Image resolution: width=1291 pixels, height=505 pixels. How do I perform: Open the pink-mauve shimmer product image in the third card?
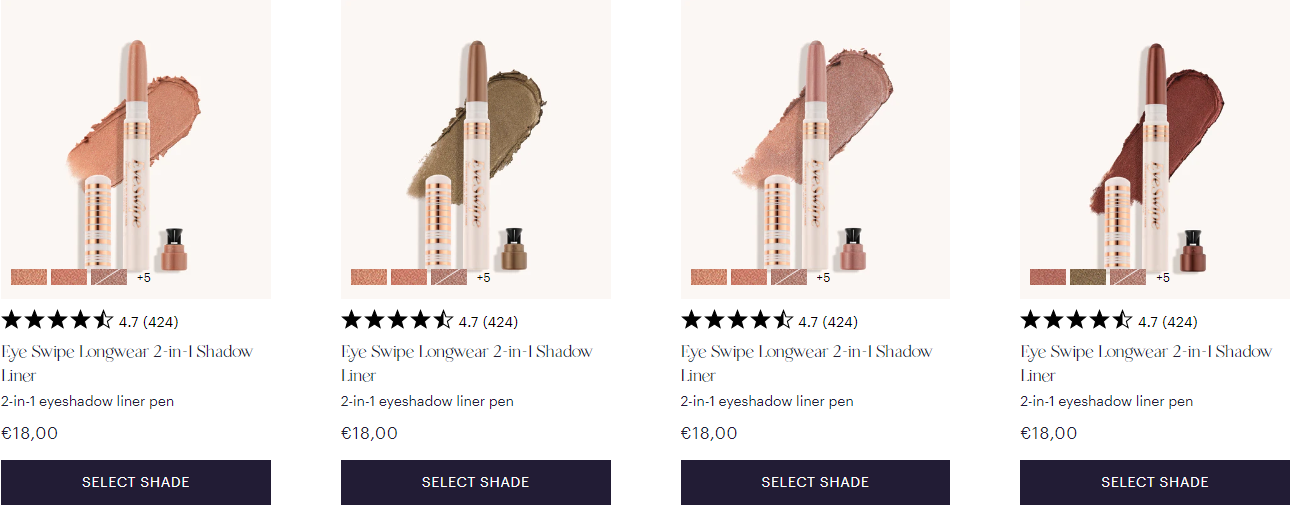click(815, 140)
